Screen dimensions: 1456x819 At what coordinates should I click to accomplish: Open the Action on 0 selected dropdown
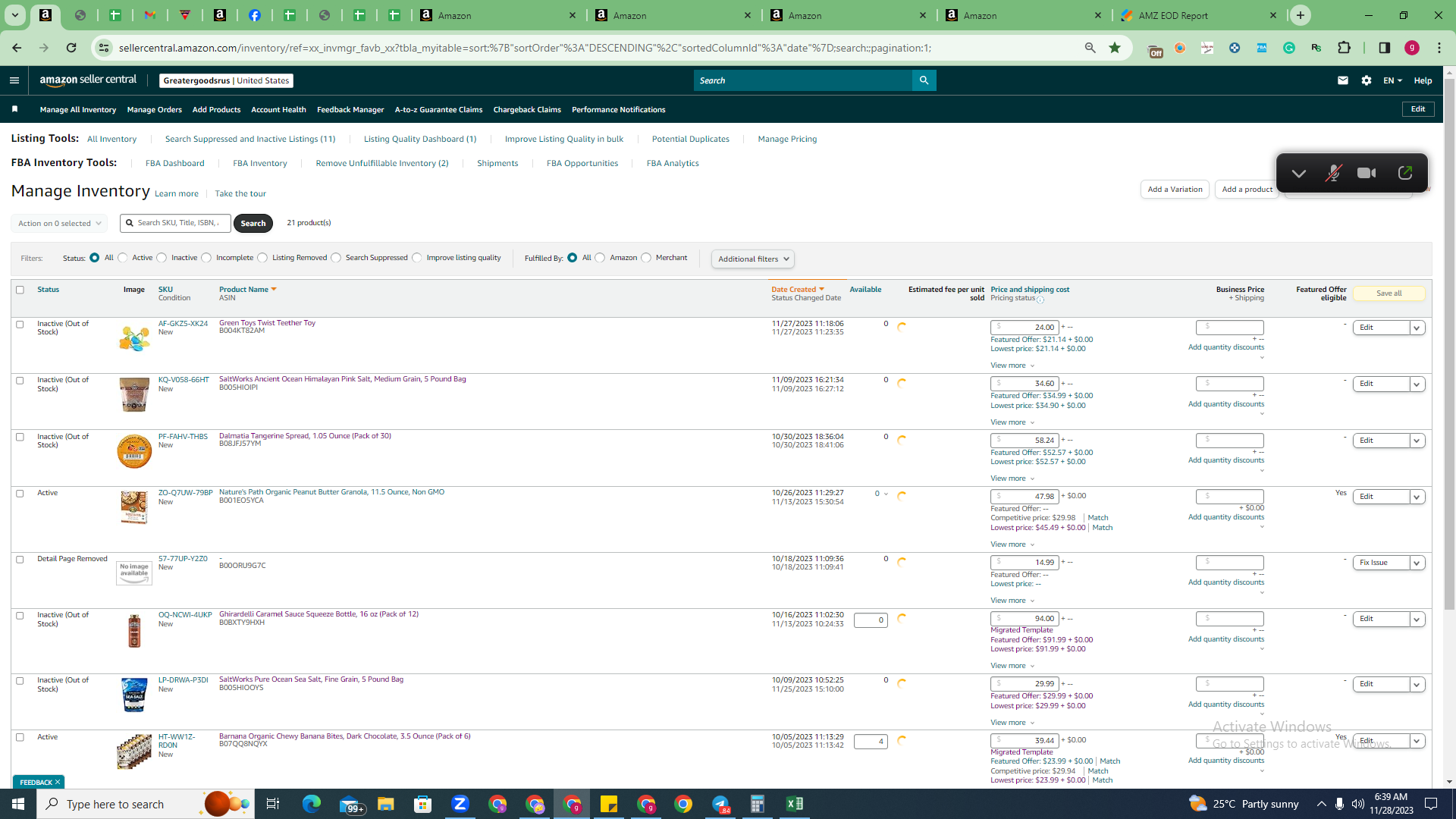point(59,224)
